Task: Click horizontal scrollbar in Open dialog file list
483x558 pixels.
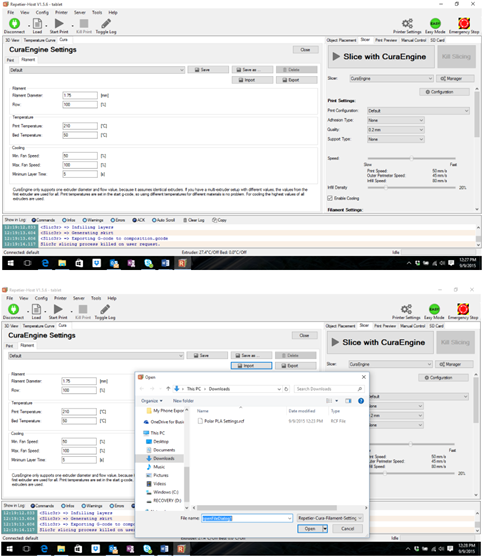Action: coord(267,508)
